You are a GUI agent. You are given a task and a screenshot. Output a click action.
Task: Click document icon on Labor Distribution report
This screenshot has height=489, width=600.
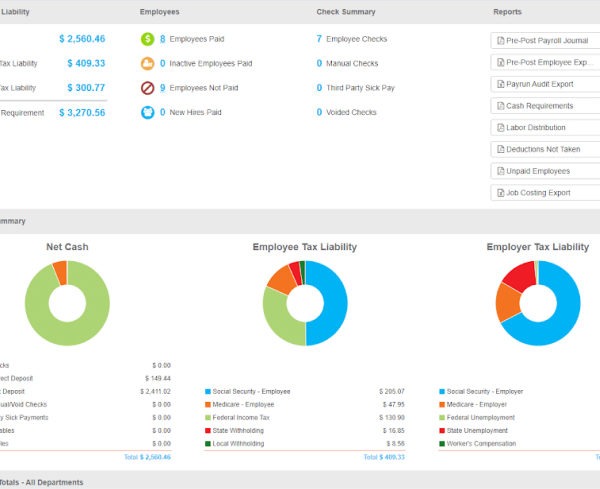(500, 128)
